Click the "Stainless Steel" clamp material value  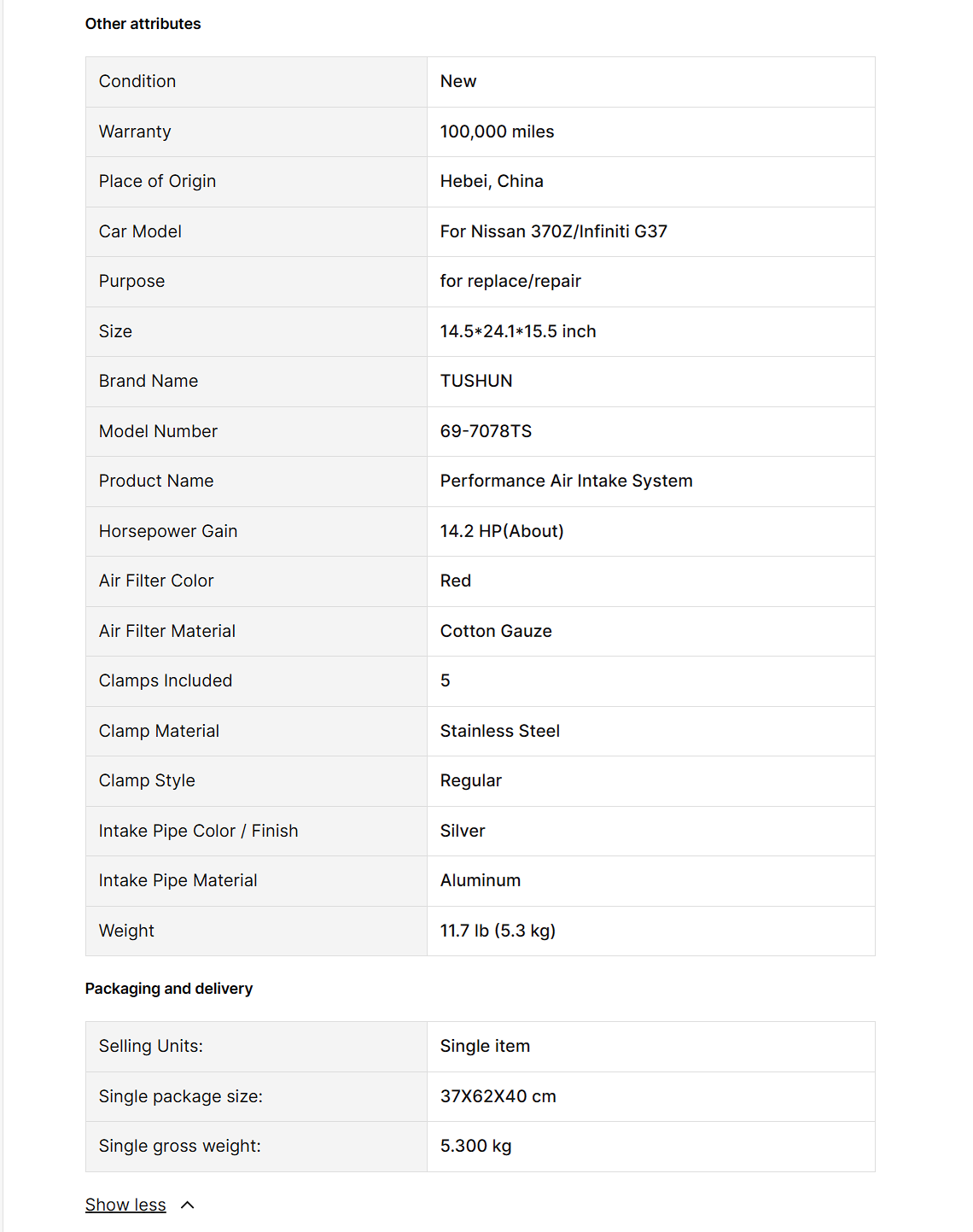499,731
